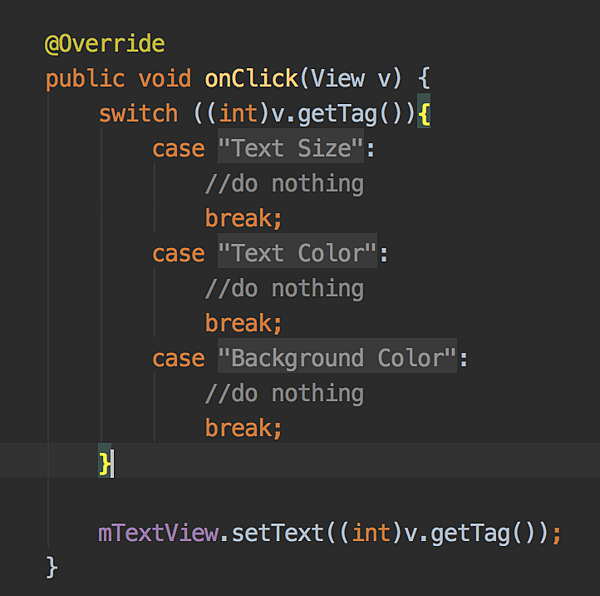Click the View parameter type
This screenshot has width=600, height=596.
338,78
